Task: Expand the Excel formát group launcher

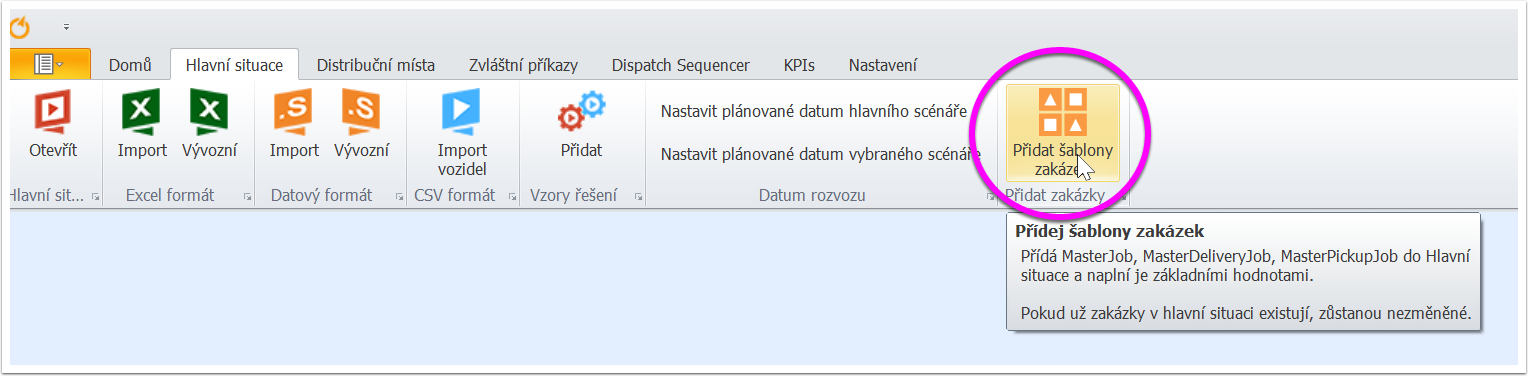Action: click(247, 197)
